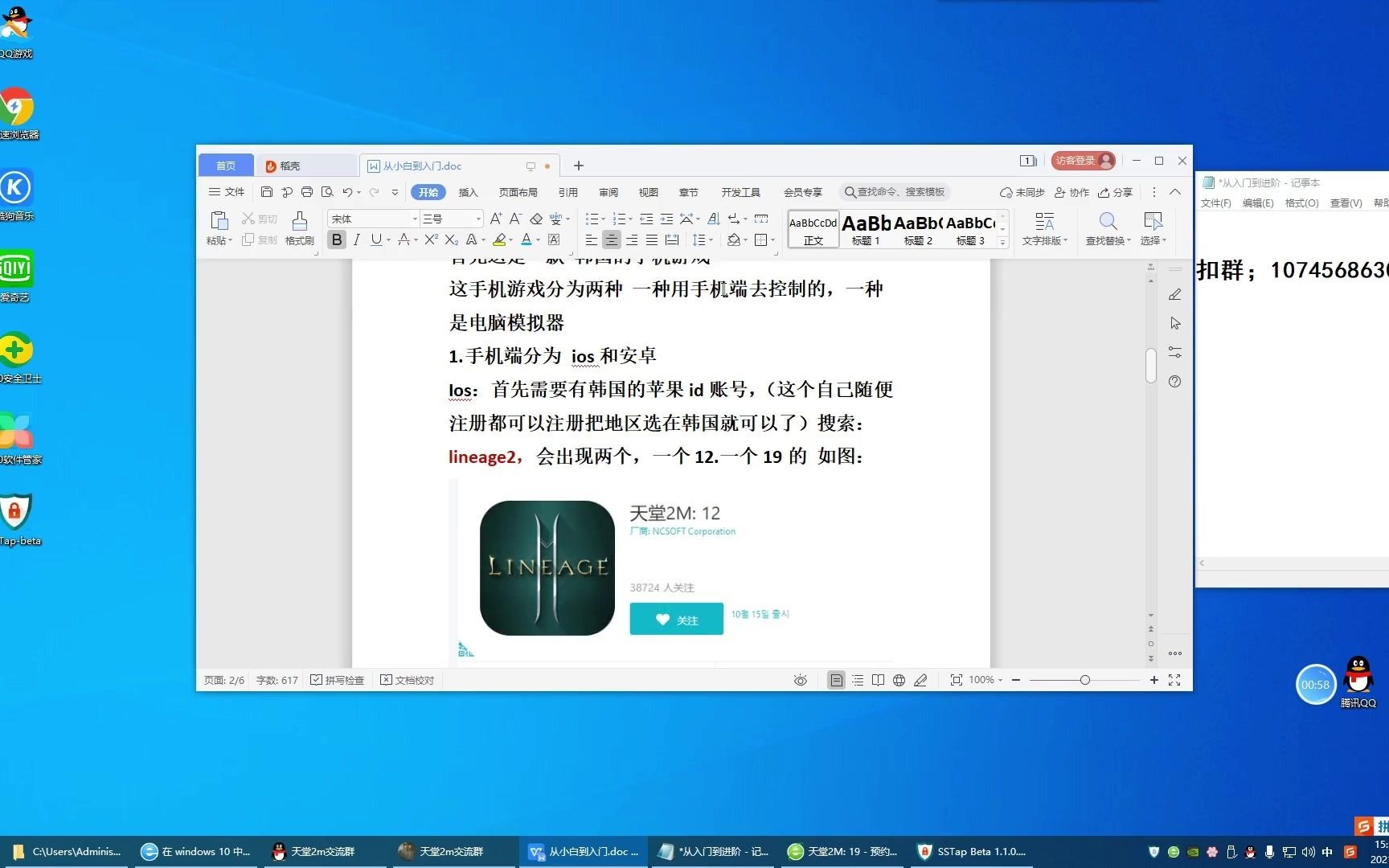Viewport: 1389px width, 868px height.
Task: Open the 页面布局 ribbon tab
Action: tap(518, 192)
